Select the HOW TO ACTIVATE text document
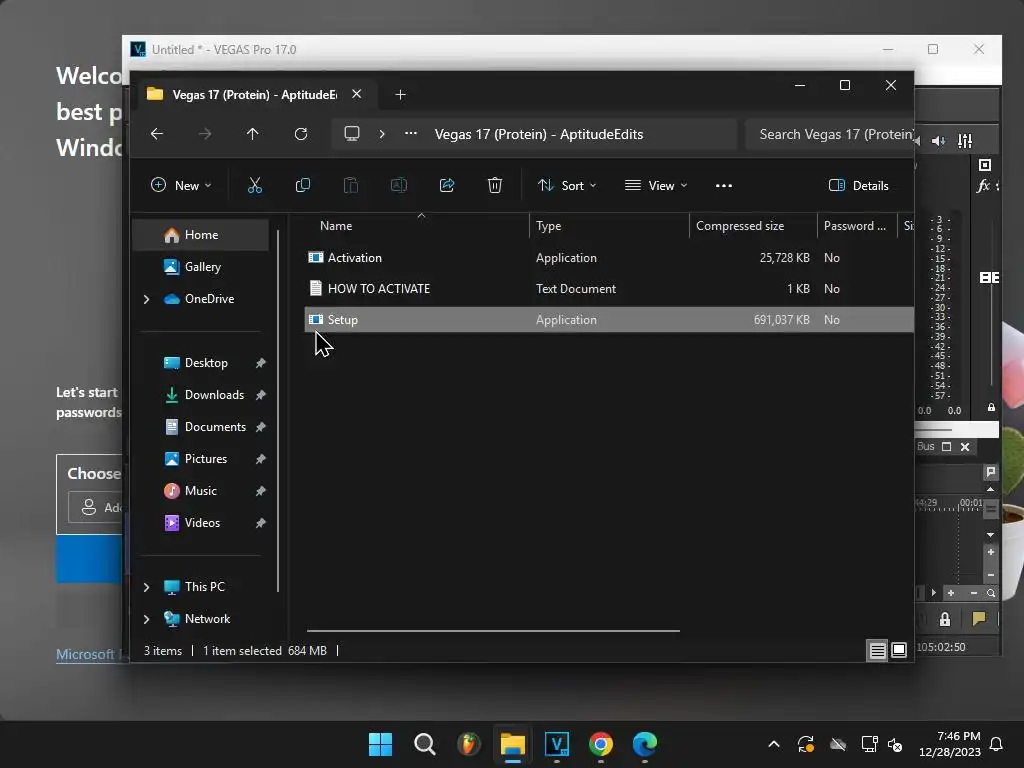The image size is (1024, 768). point(608,289)
